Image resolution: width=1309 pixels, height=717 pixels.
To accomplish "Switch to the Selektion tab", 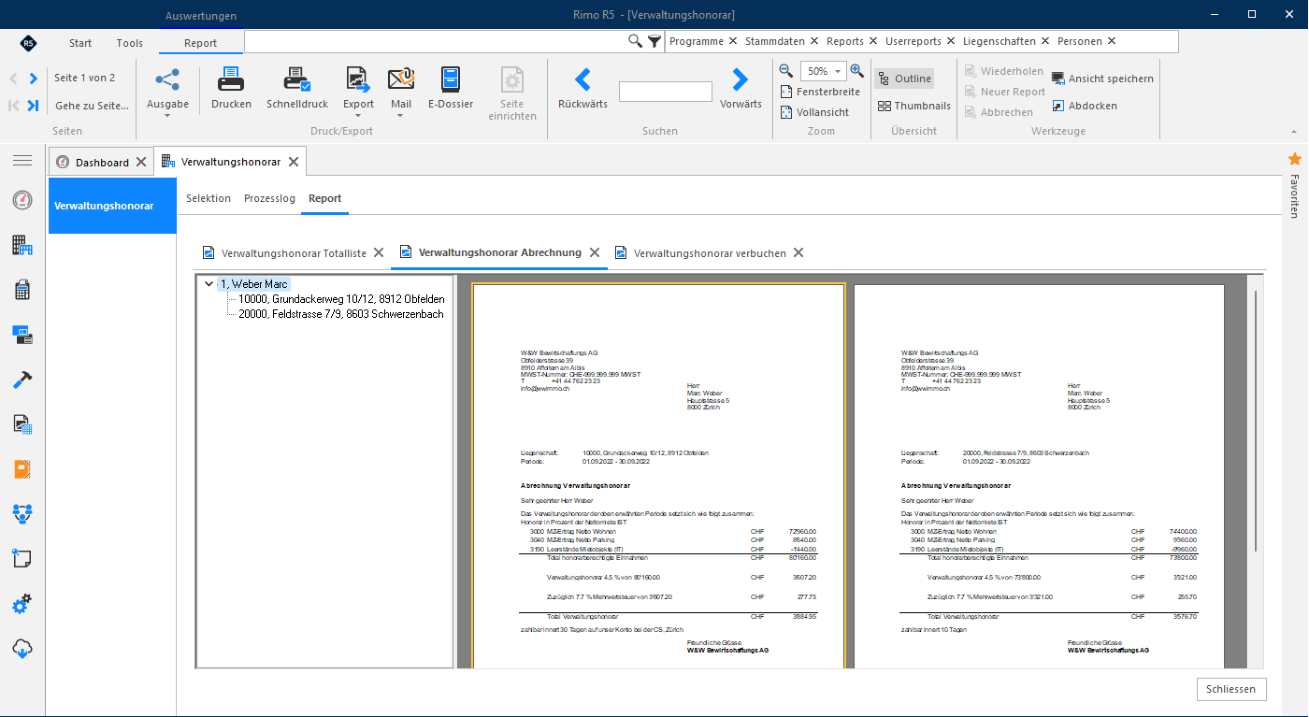I will point(208,198).
